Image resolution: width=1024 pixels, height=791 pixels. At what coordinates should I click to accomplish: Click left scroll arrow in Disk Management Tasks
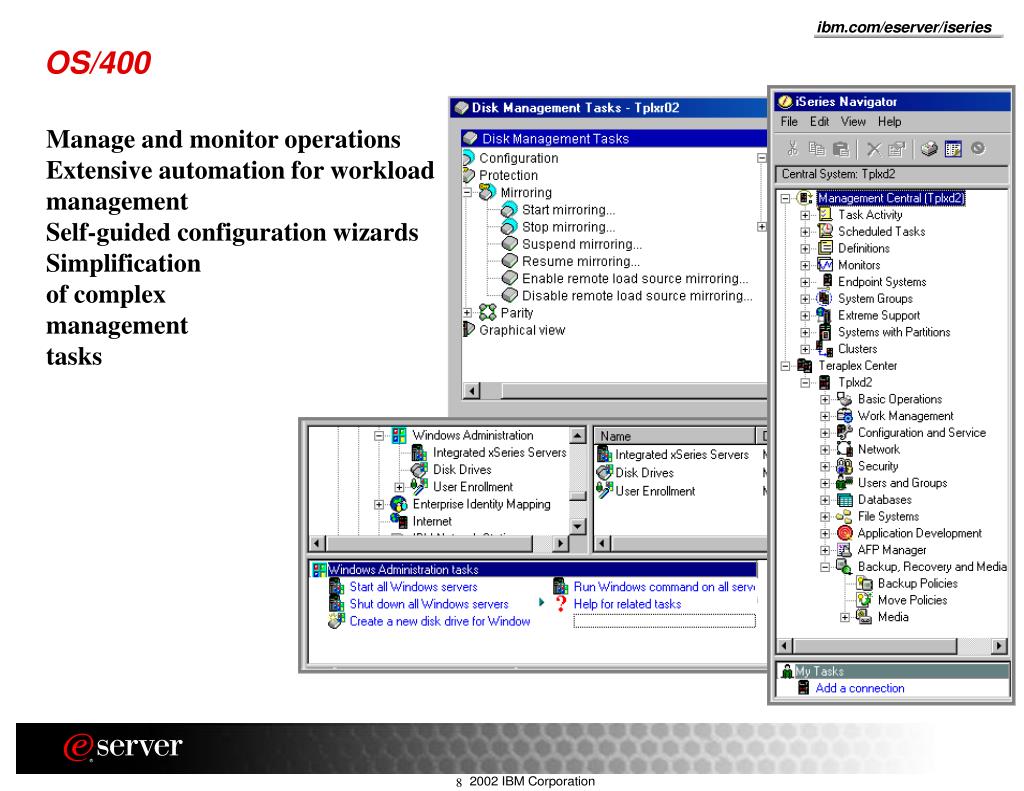point(471,391)
